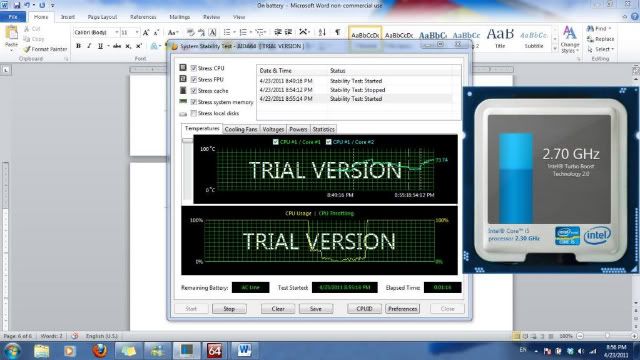Toggle Show paragraph marks icon
640x360 pixels.
[338, 32]
